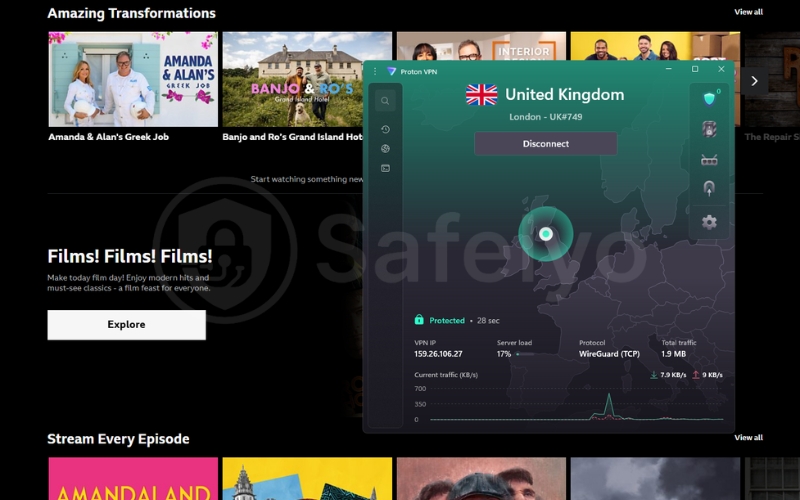800x500 pixels.
Task: Minimize the Proton VPN window
Action: pos(668,69)
